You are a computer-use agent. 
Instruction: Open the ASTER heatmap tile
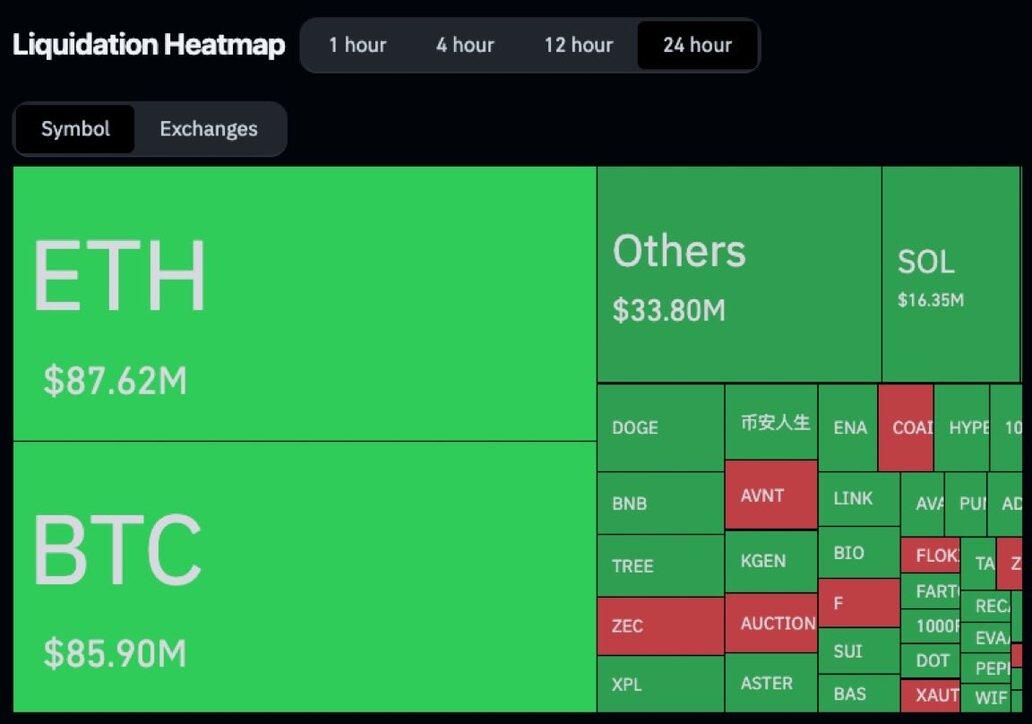click(x=770, y=683)
